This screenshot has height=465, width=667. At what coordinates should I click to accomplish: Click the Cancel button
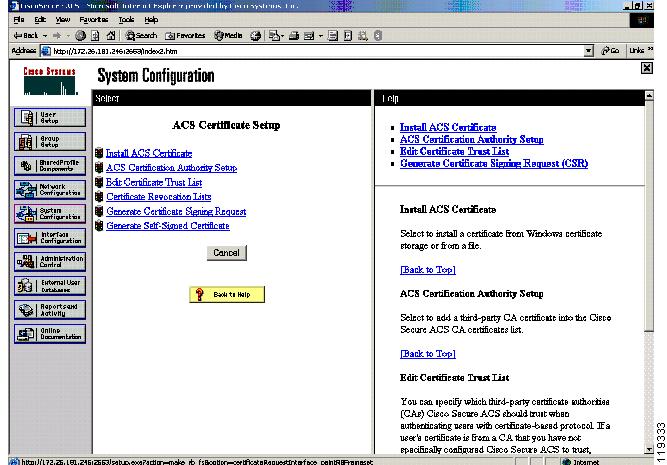(x=227, y=253)
